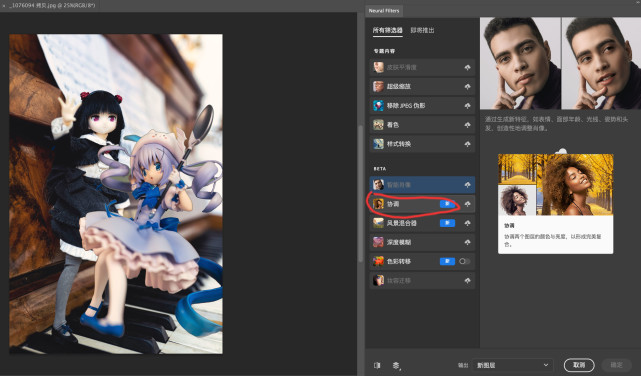Open the 输出 新图层 dropdown
The height and width of the screenshot is (376, 641).
(x=513, y=365)
